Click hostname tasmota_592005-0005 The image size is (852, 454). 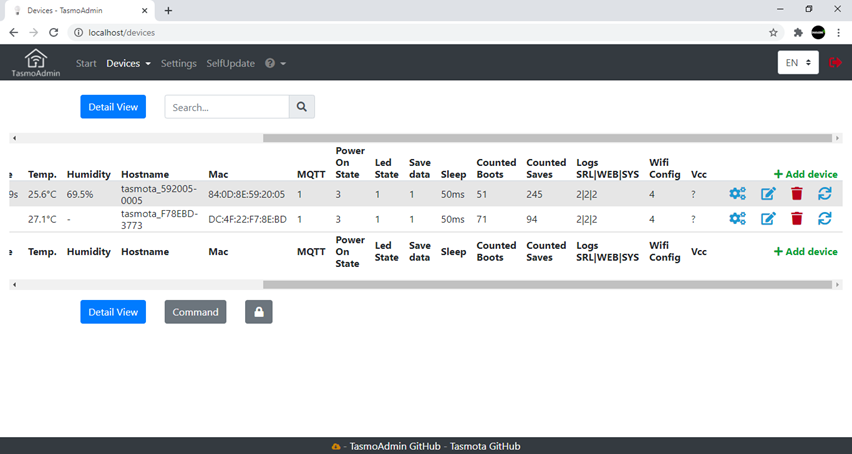pyautogui.click(x=159, y=194)
